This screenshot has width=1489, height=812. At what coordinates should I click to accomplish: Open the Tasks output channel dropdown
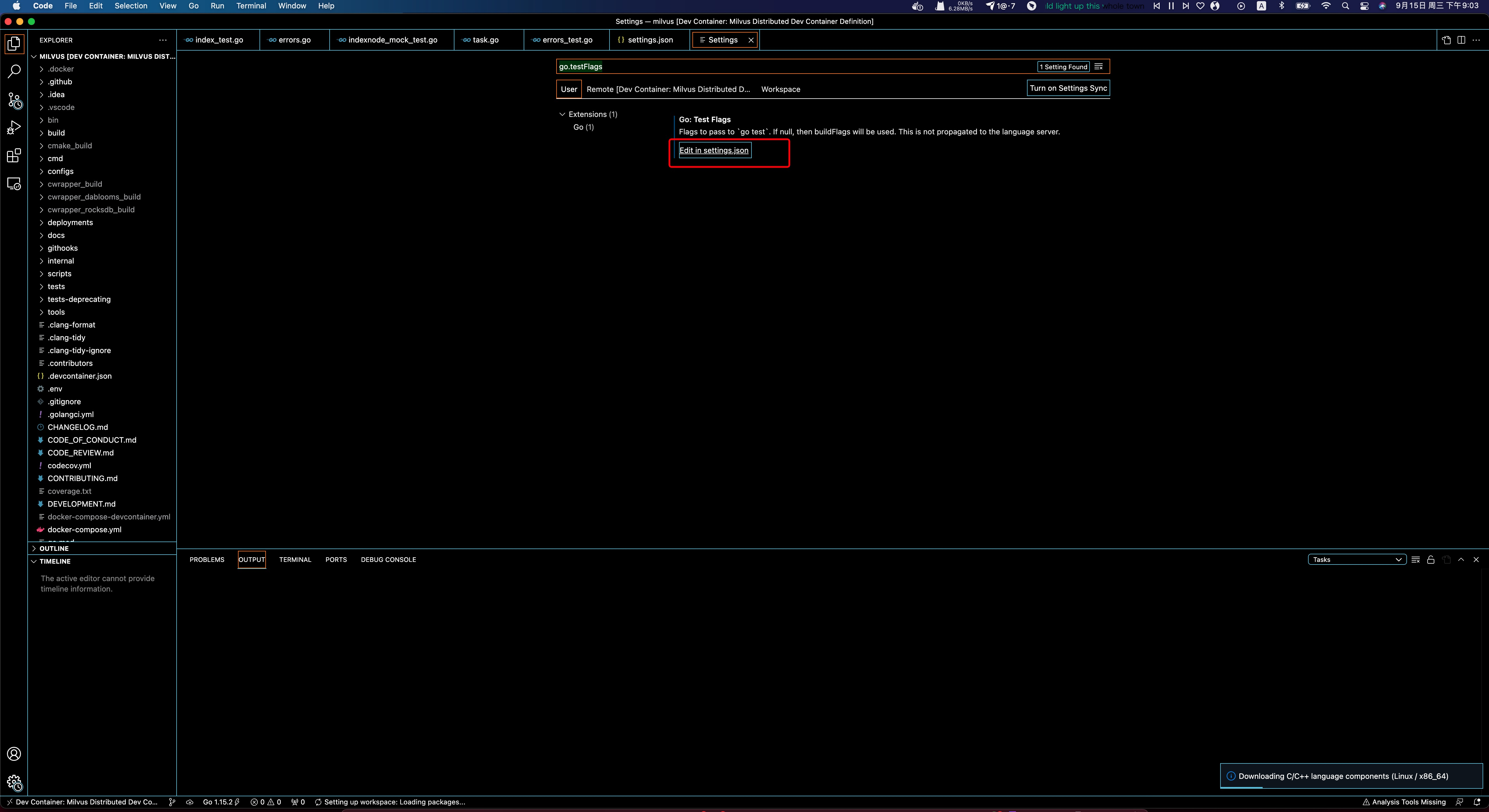tap(1357, 560)
